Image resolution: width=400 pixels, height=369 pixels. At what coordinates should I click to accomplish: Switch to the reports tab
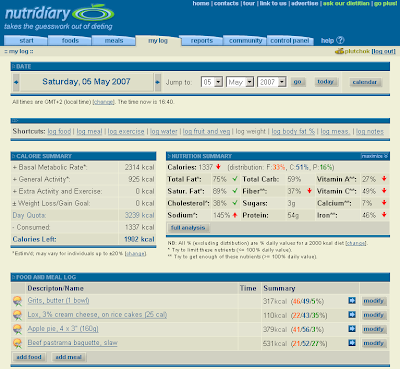click(x=201, y=41)
